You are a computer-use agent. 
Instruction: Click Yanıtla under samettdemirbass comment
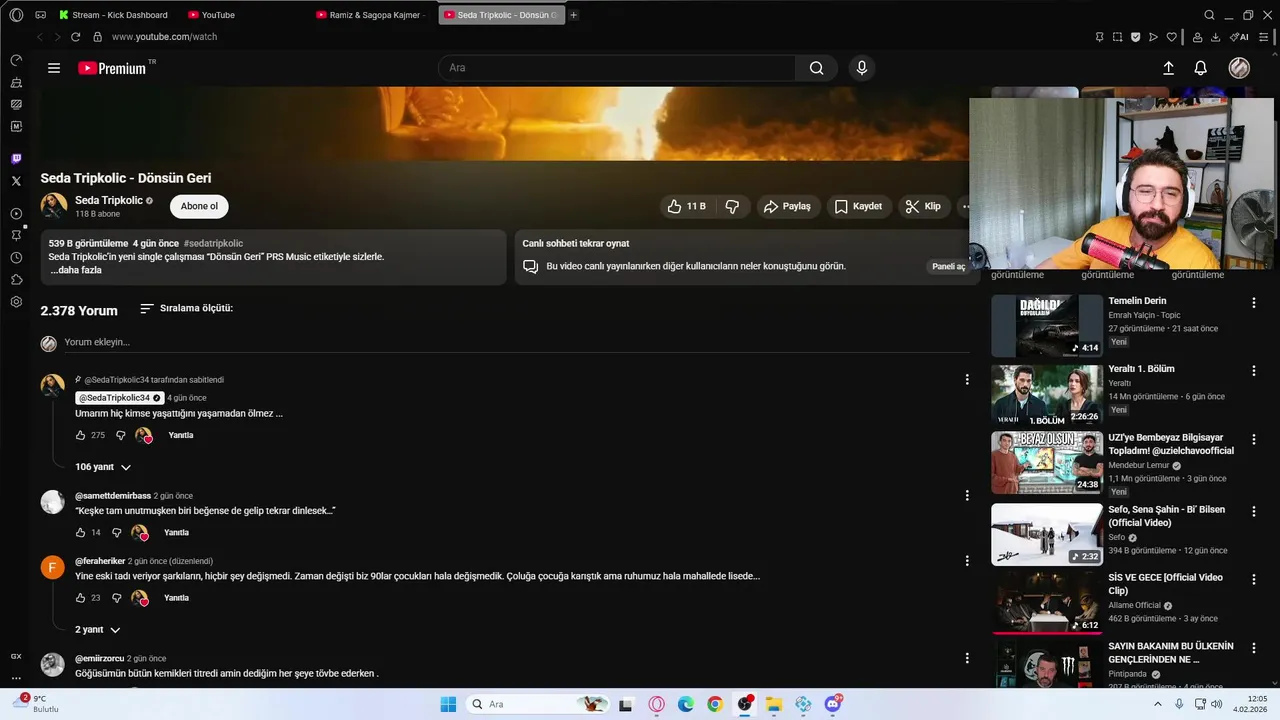point(176,533)
